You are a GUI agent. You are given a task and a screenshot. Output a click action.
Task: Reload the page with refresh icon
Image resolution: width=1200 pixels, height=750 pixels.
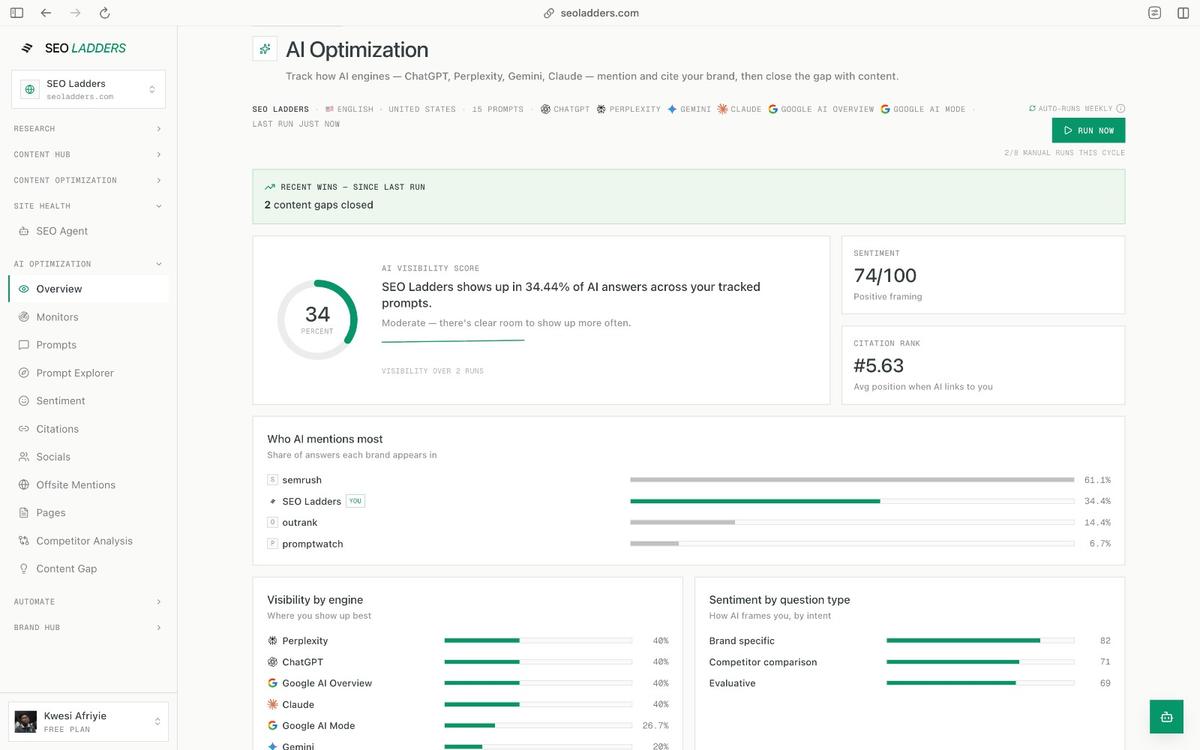click(104, 13)
